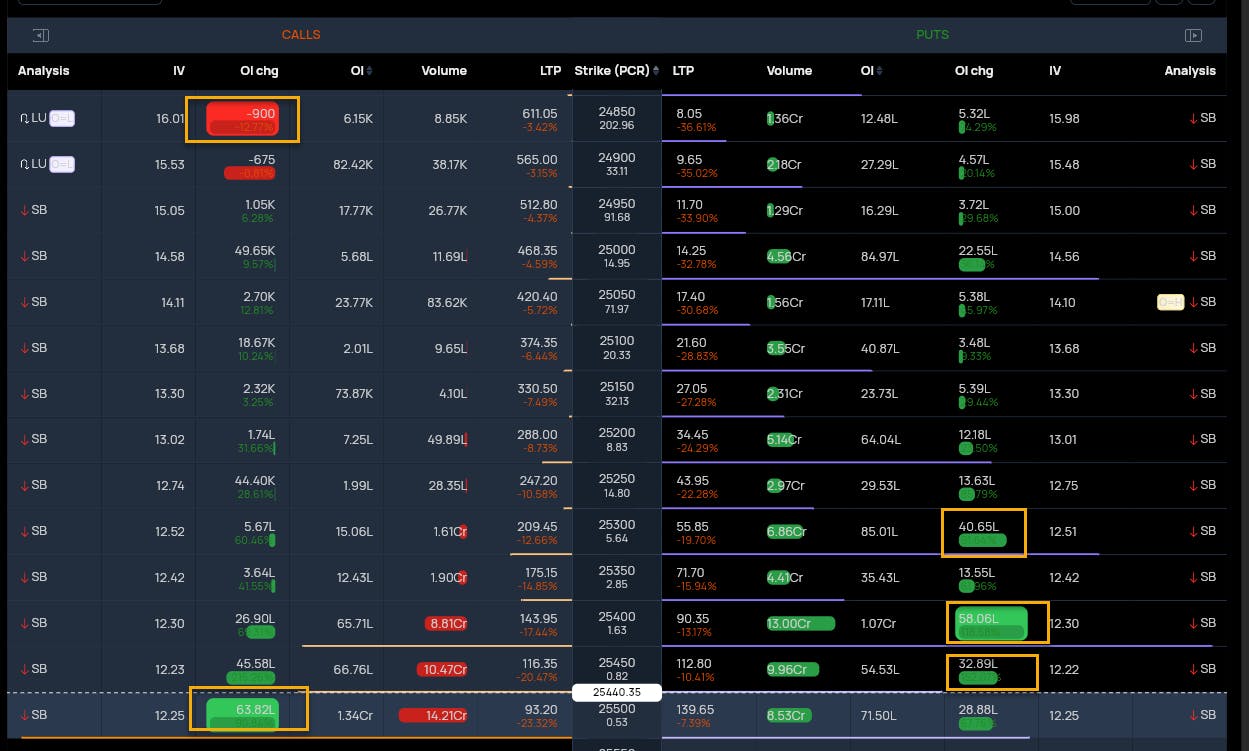This screenshot has height=751, width=1249.
Task: Click the calls SB tag in the 25100 row
Action: [33, 348]
